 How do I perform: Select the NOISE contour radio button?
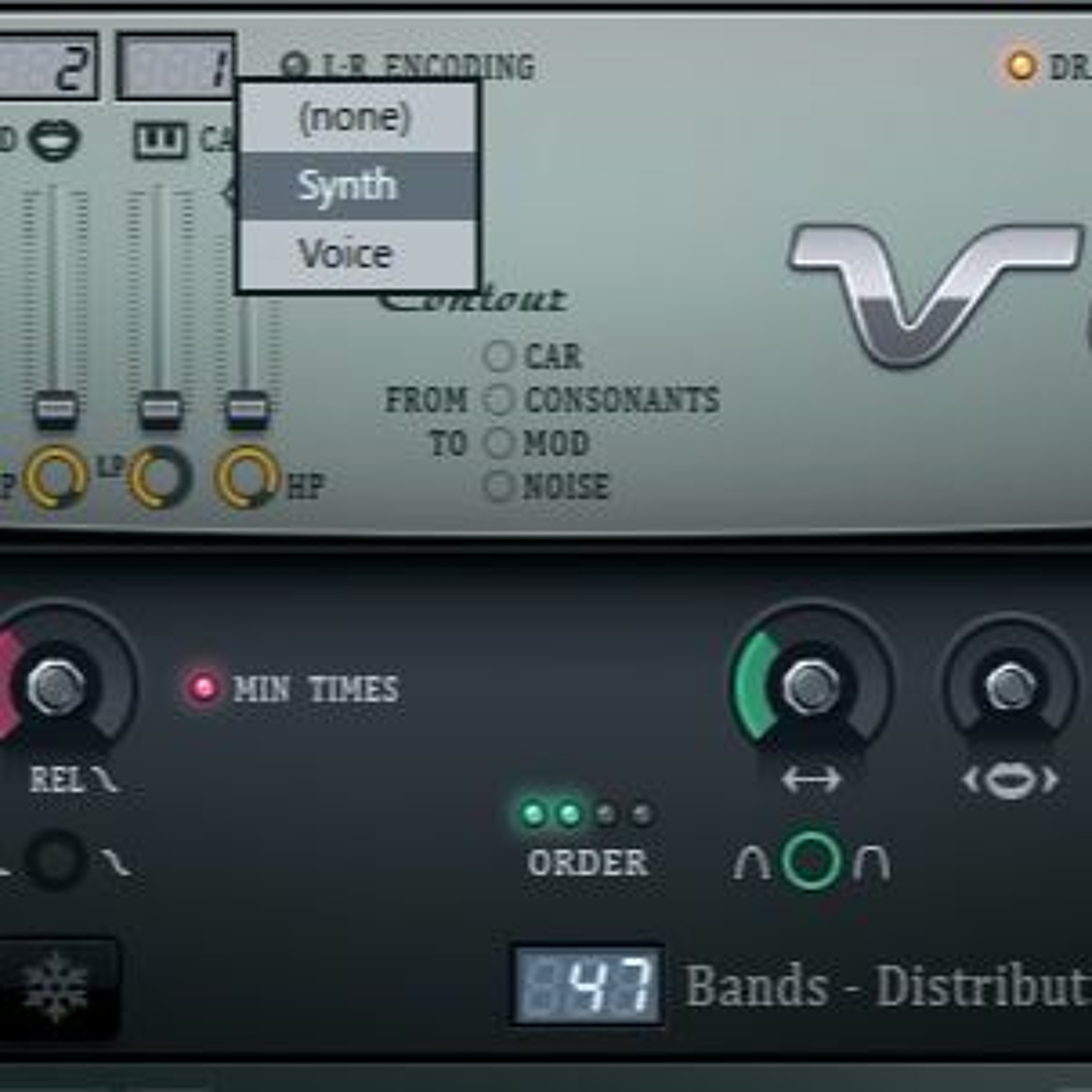pos(499,486)
